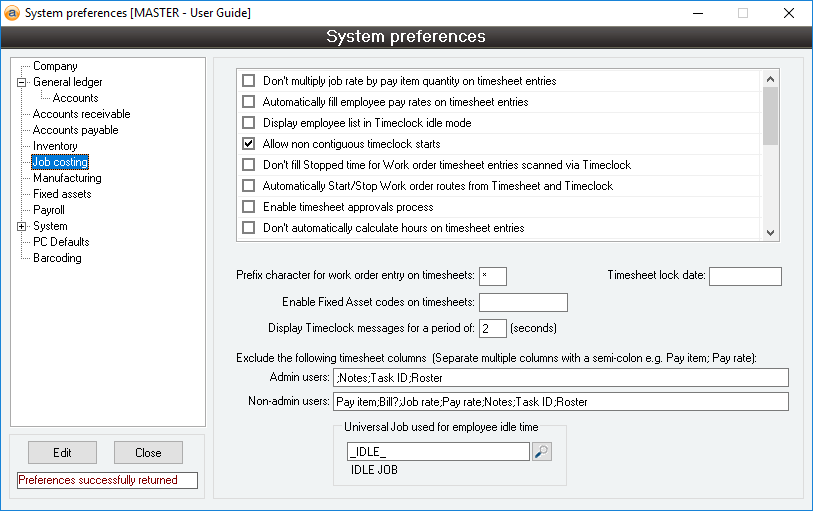Select Payroll in the preferences tree
This screenshot has width=813, height=511.
click(x=48, y=210)
